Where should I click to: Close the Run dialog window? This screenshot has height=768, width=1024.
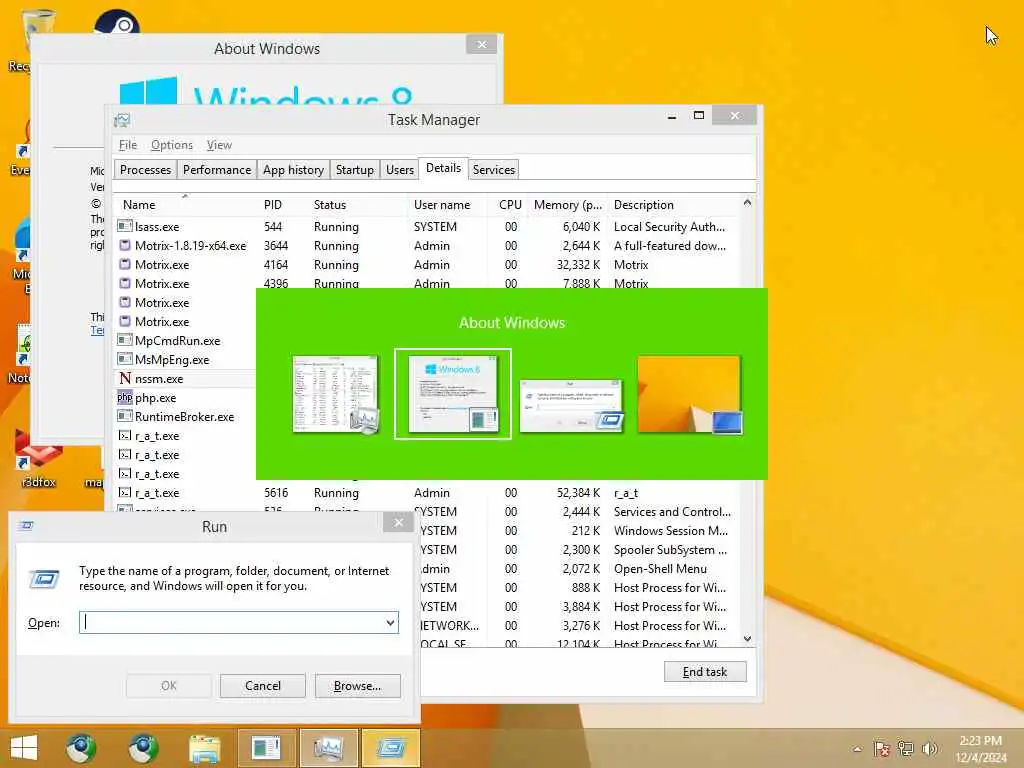[x=398, y=522]
